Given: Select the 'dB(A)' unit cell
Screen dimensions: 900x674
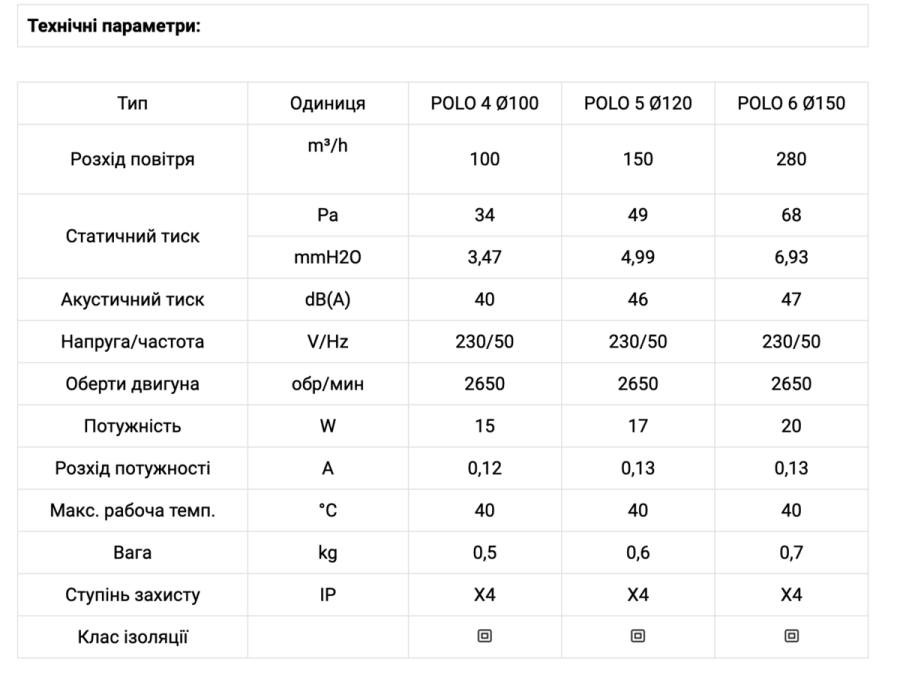Looking at the screenshot, I should (328, 300).
